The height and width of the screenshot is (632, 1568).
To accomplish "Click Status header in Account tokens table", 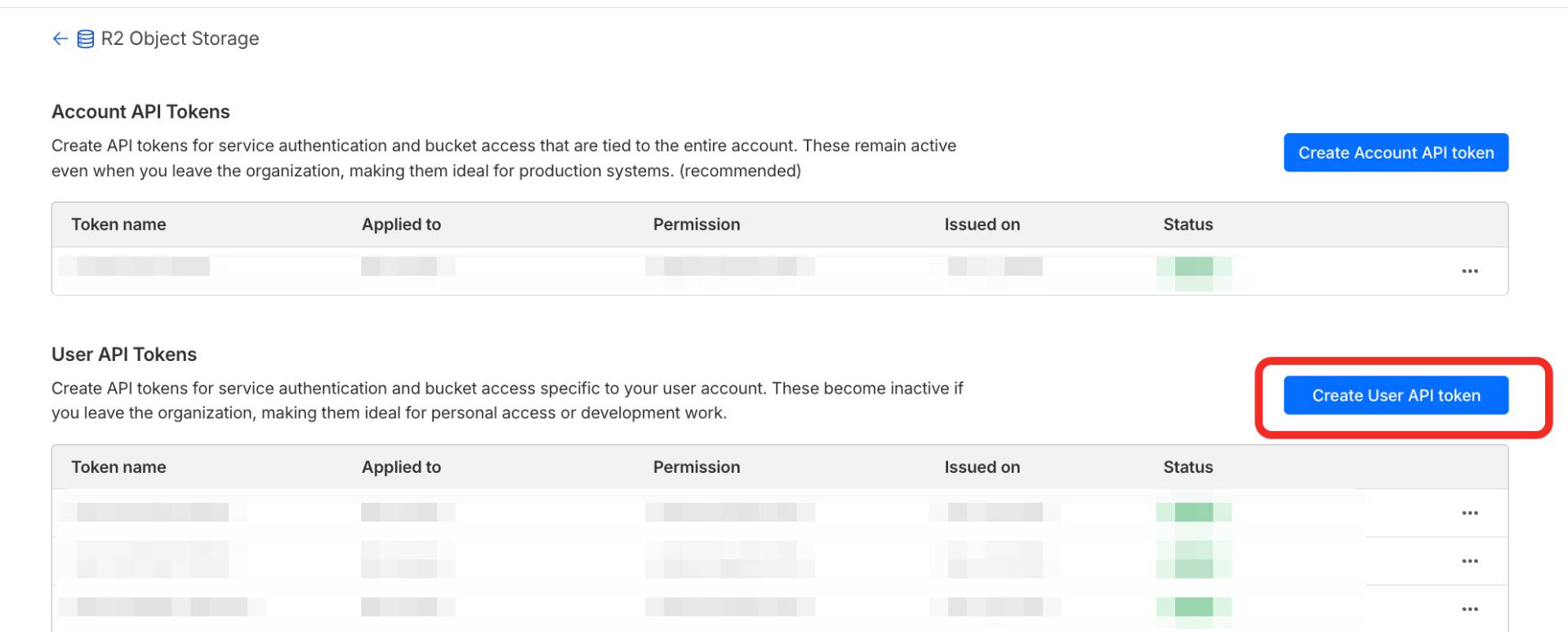I will 1187,225.
